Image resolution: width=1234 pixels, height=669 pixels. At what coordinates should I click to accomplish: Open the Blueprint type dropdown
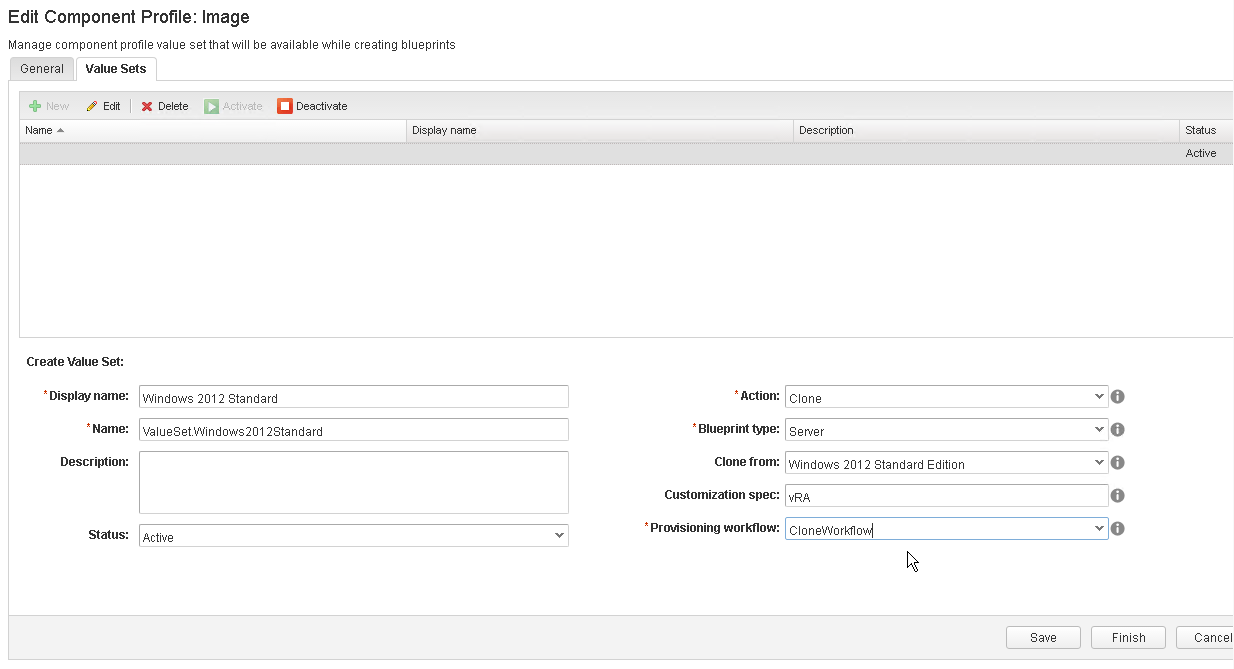click(946, 430)
